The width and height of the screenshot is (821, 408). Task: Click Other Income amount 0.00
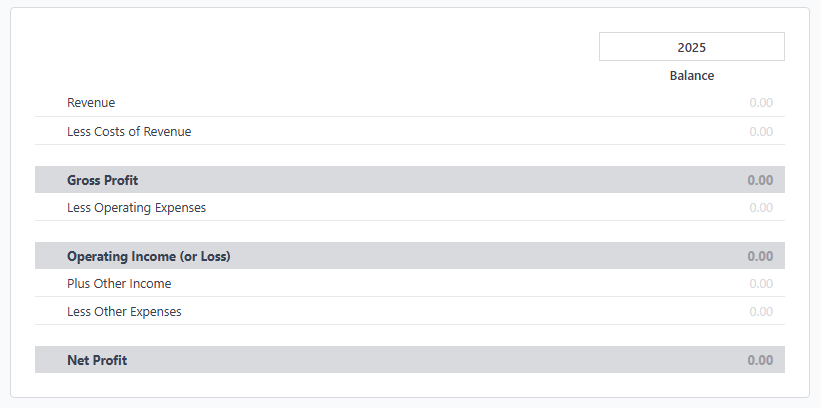click(x=761, y=283)
